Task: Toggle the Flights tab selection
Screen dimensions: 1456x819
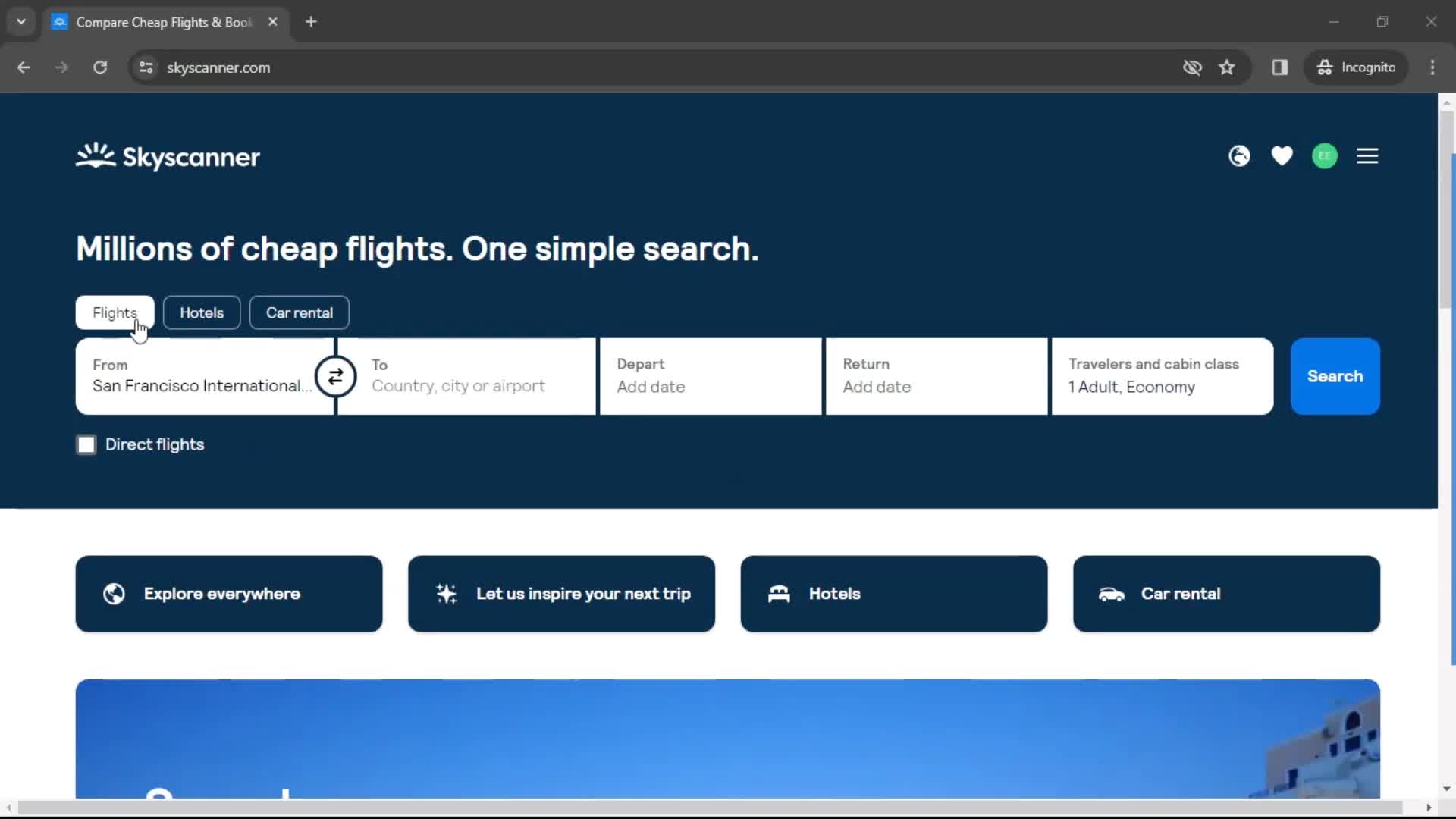Action: point(115,313)
